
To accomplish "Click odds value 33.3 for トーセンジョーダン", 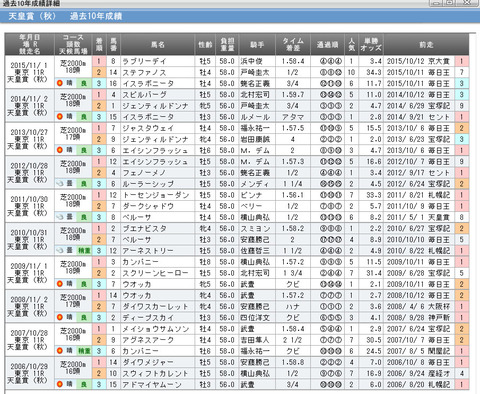I will pyautogui.click(x=374, y=195).
